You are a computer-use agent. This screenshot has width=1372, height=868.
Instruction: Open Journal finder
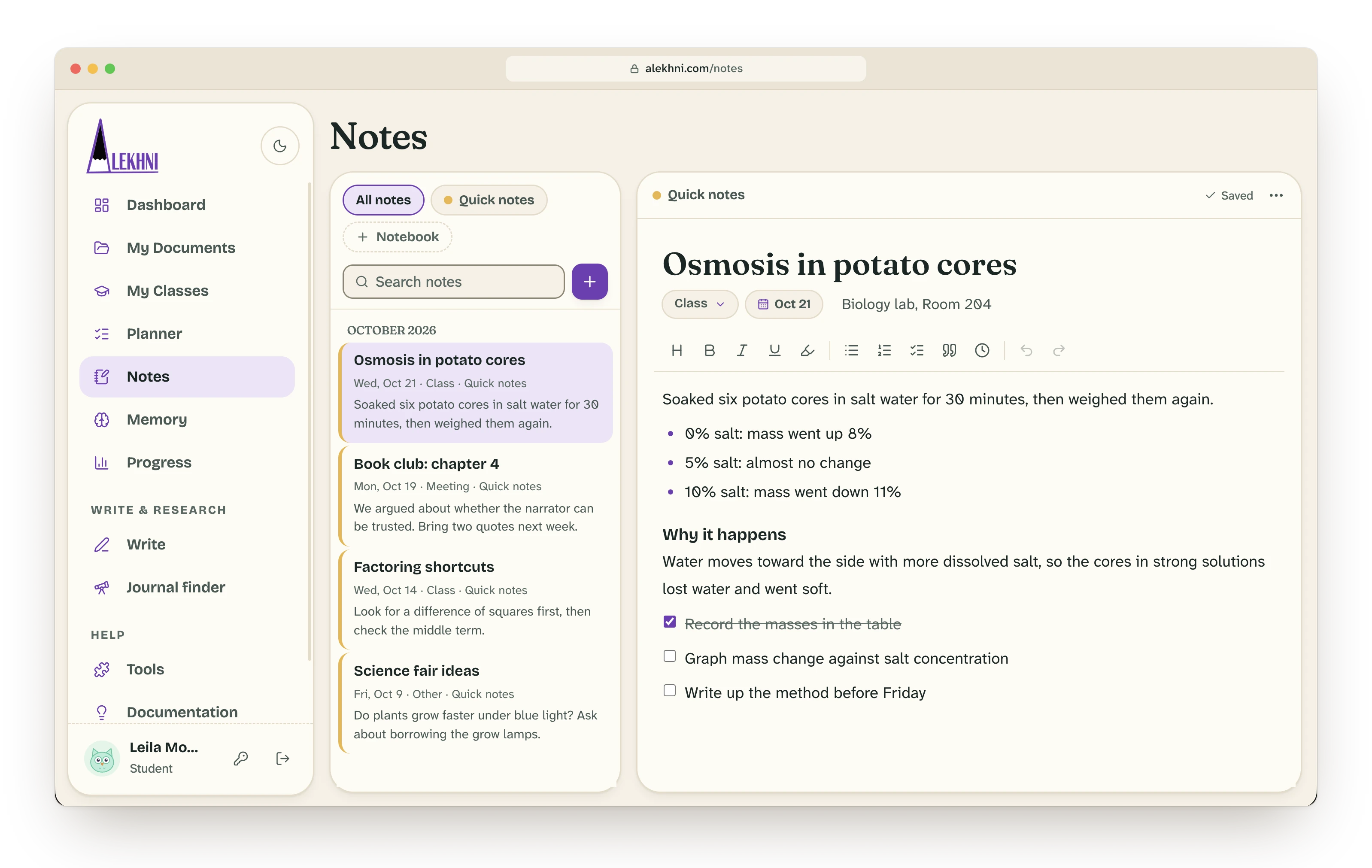tap(187, 588)
